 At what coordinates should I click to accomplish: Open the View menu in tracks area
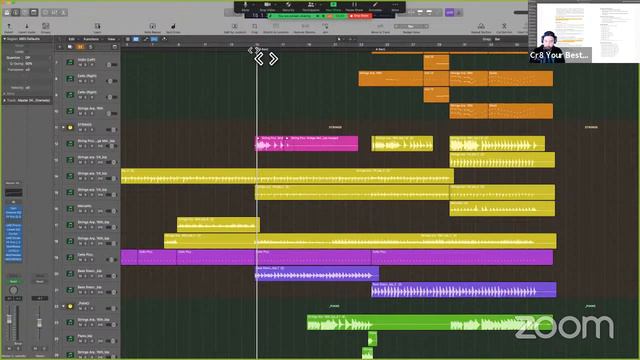[112, 39]
